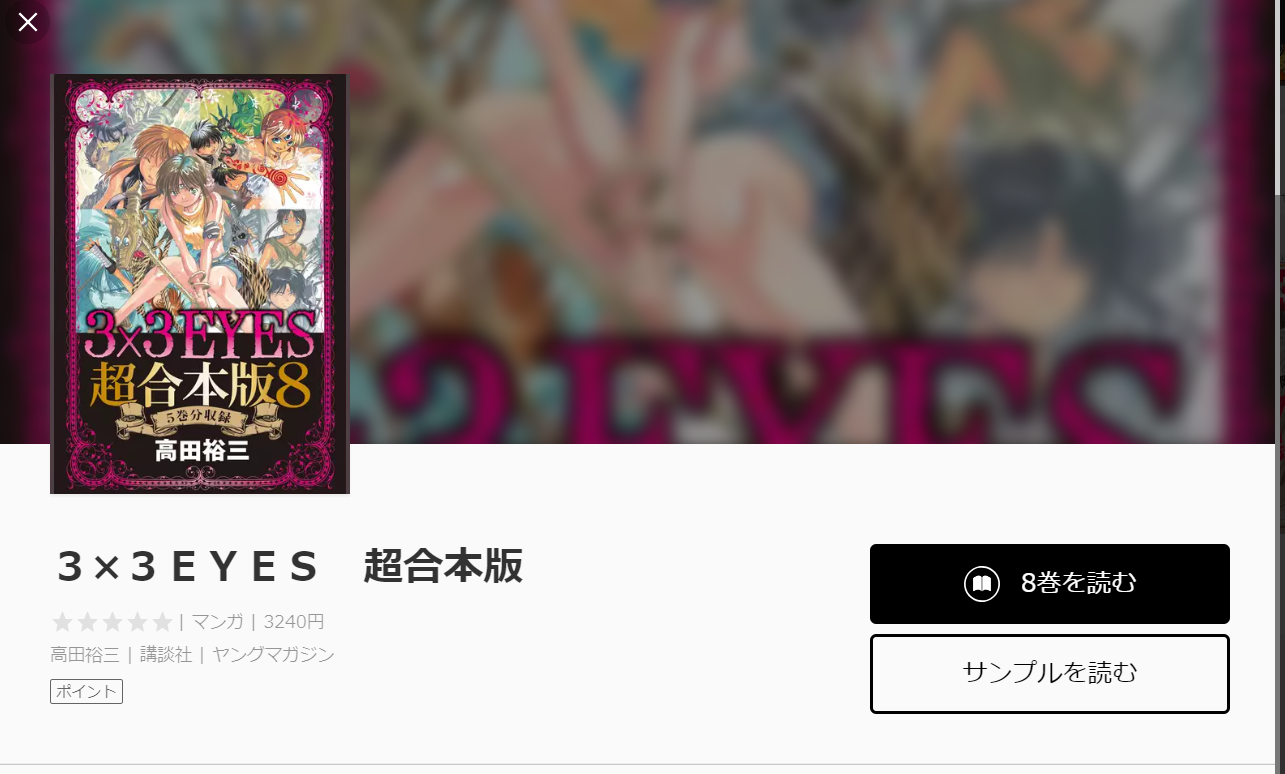Viewport: 1285px width, 774px height.
Task: Open the book icon on 8巻を読む button
Action: point(982,584)
